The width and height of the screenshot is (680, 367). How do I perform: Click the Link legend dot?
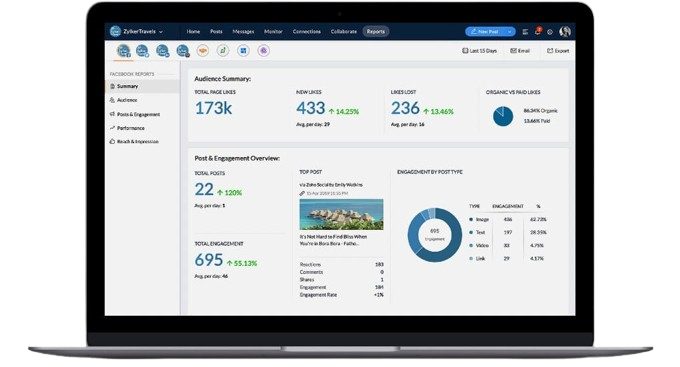point(471,259)
